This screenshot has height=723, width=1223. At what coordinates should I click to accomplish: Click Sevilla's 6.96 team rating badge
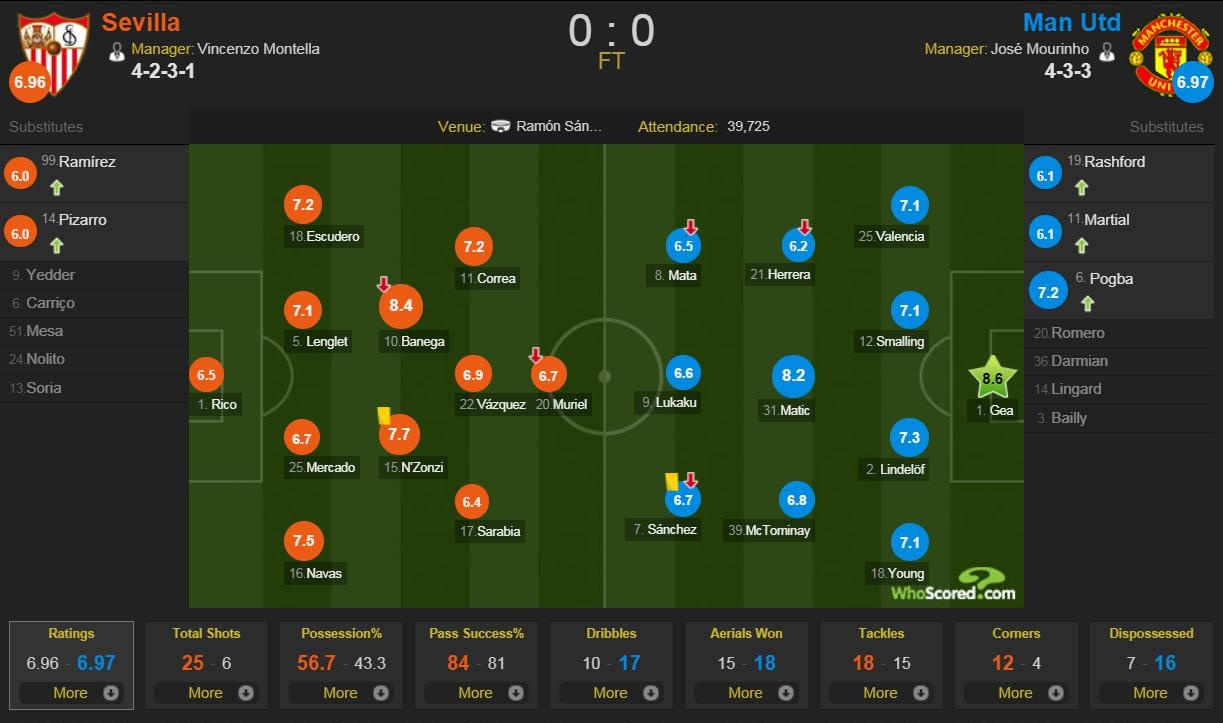pyautogui.click(x=29, y=82)
